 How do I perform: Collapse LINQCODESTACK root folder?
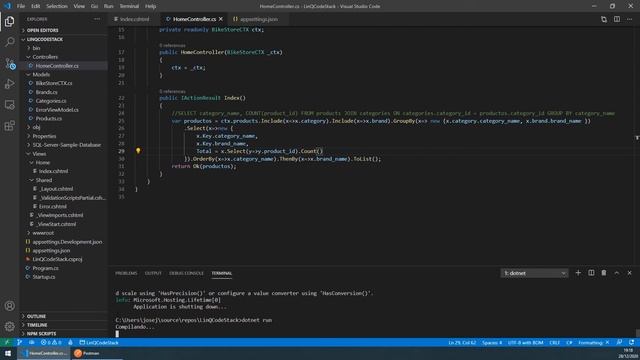[64, 39]
